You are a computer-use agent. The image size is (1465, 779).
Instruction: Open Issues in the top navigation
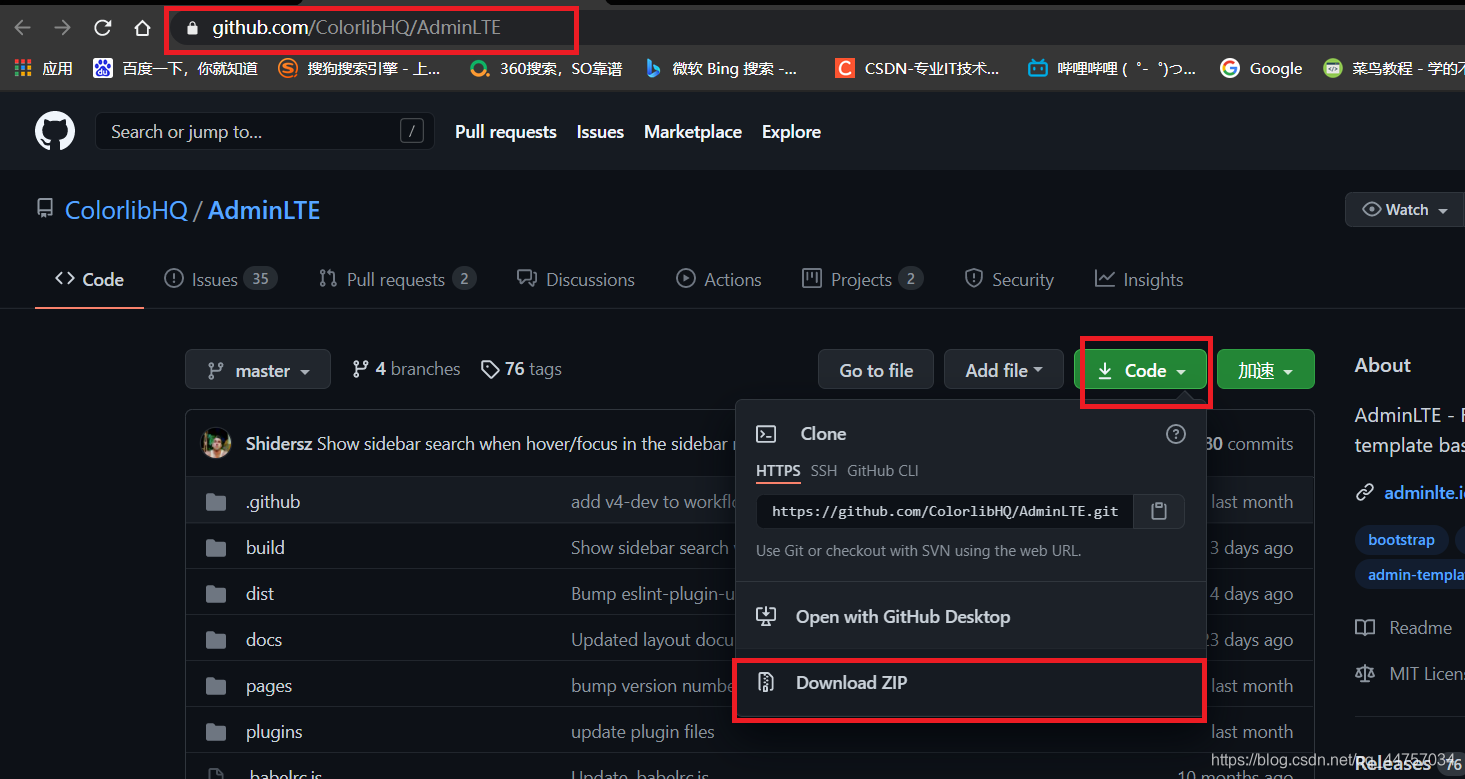600,132
